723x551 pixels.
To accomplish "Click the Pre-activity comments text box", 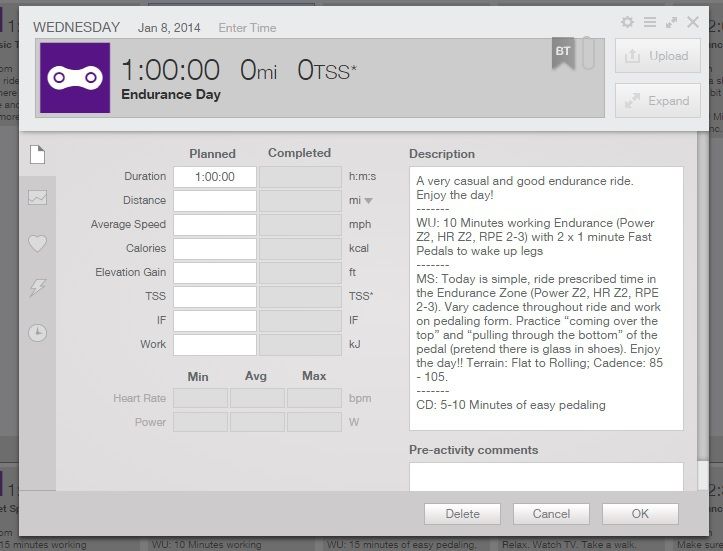I will click(x=546, y=477).
